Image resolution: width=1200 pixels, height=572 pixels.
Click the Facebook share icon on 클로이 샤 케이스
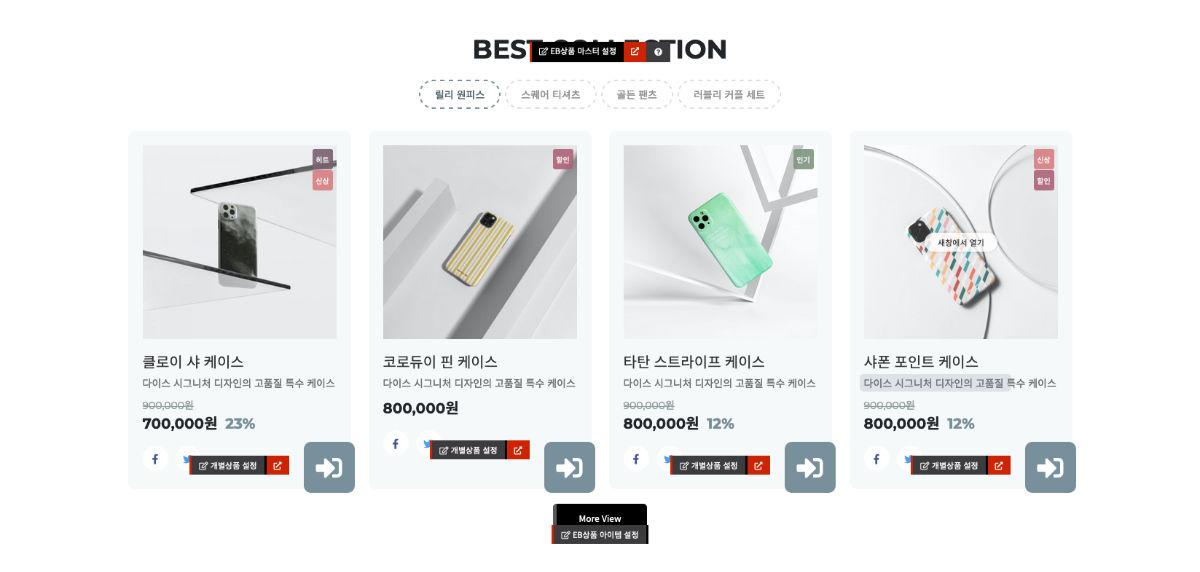click(x=155, y=458)
